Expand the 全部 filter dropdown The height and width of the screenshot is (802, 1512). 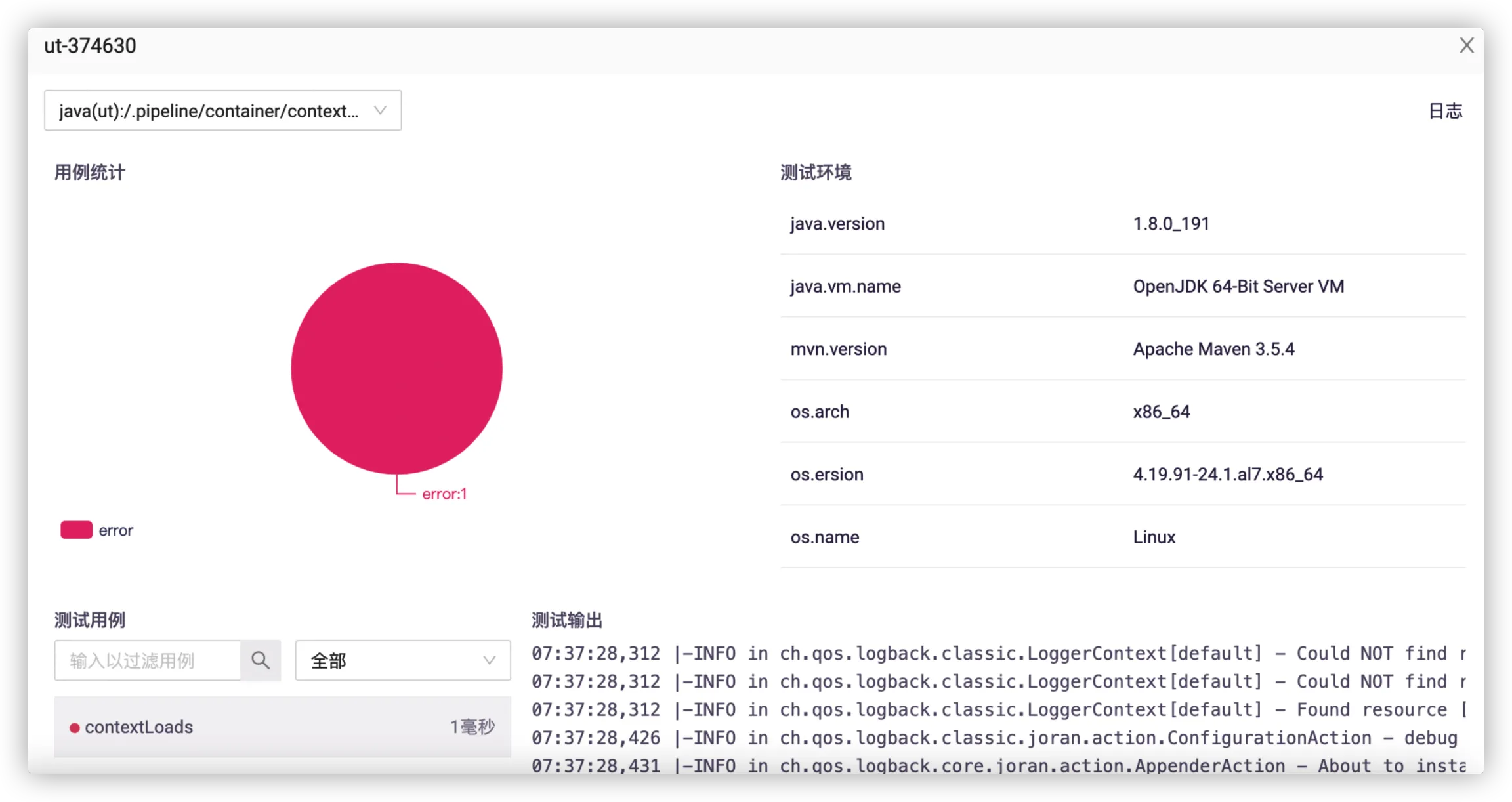(x=402, y=660)
